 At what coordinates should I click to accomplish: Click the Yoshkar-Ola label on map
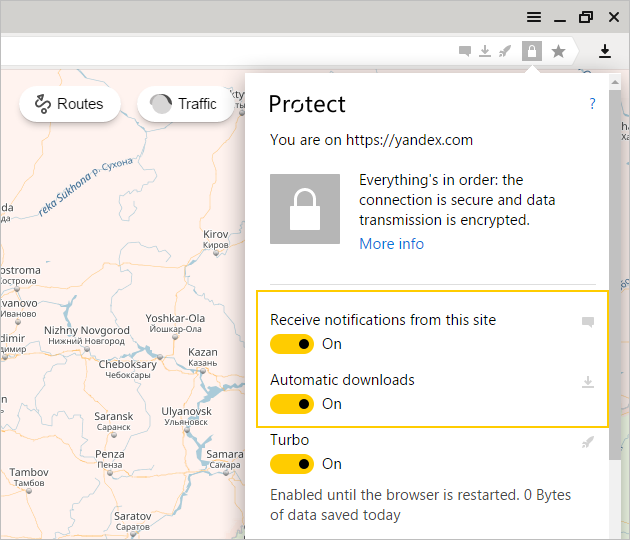point(175,323)
